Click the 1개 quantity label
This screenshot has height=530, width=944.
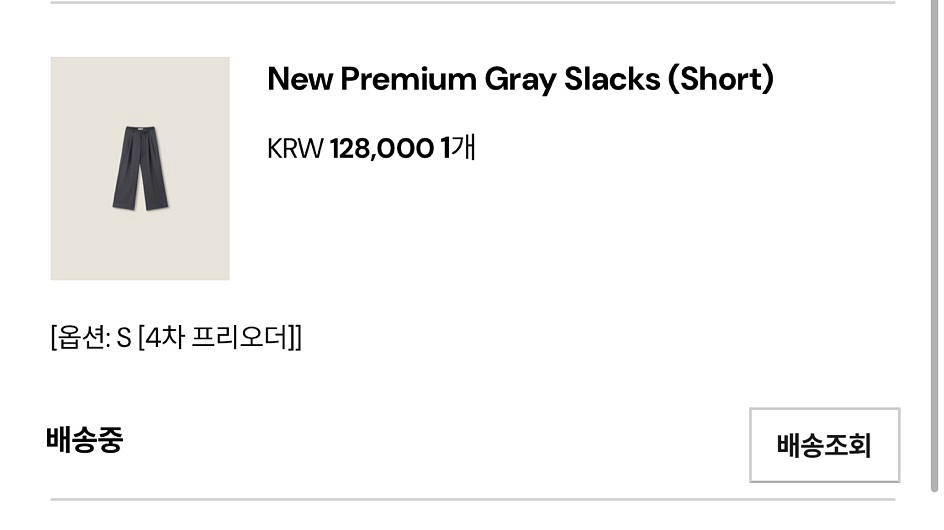click(458, 149)
